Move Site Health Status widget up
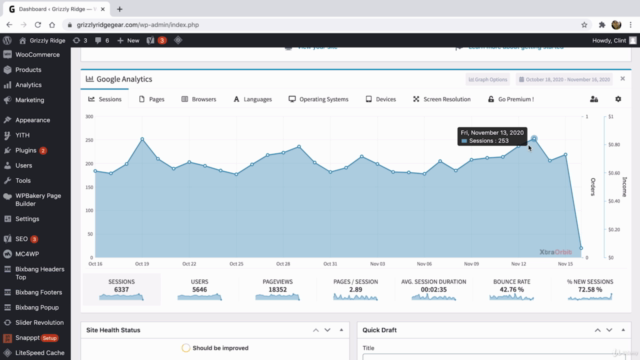The image size is (640, 360). pos(316,330)
